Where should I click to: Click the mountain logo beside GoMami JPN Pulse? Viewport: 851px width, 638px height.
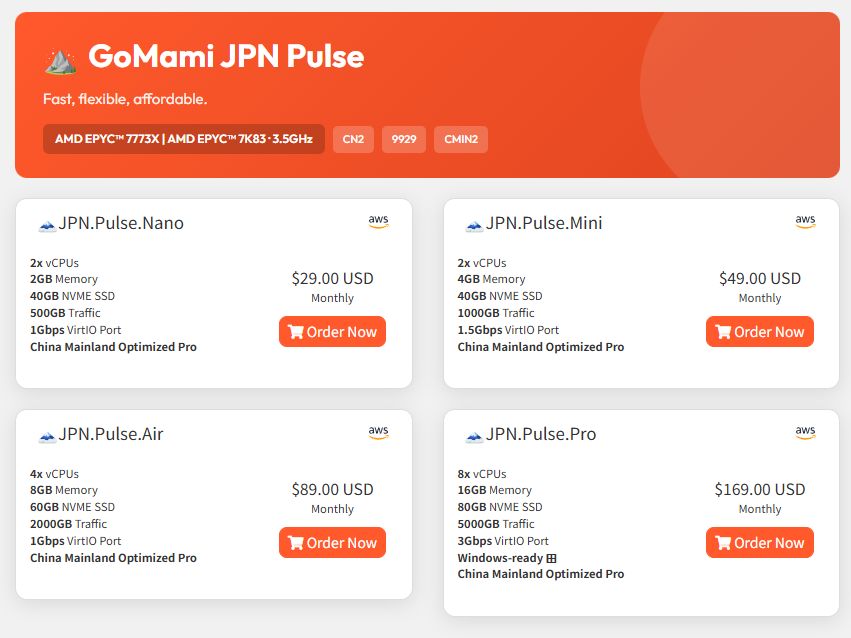tap(60, 59)
